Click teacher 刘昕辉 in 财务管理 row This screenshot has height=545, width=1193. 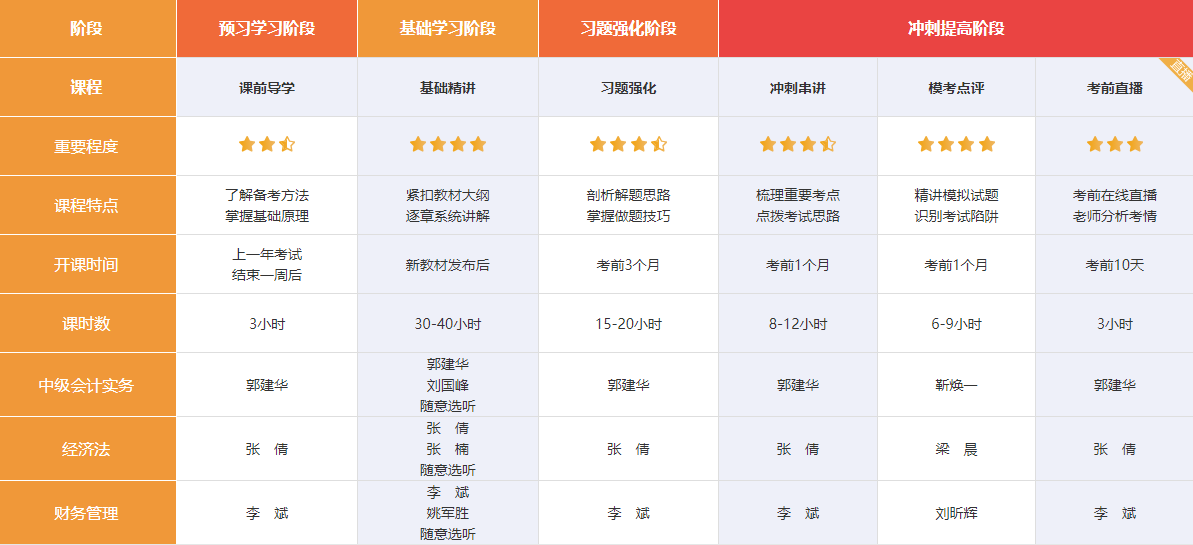tap(956, 513)
